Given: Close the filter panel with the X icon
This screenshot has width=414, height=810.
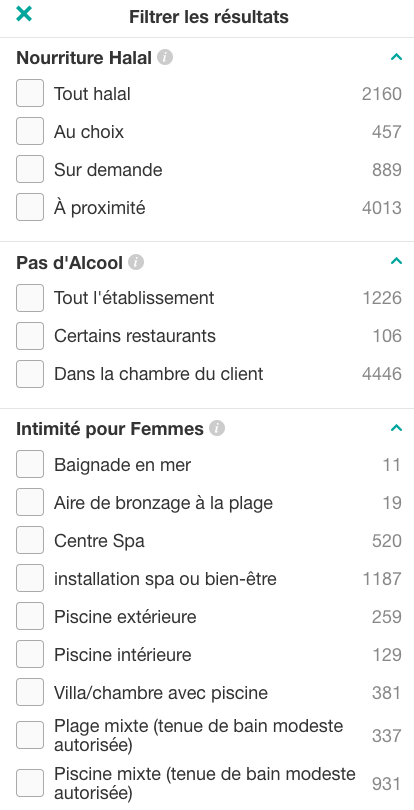Looking at the screenshot, I should [24, 14].
